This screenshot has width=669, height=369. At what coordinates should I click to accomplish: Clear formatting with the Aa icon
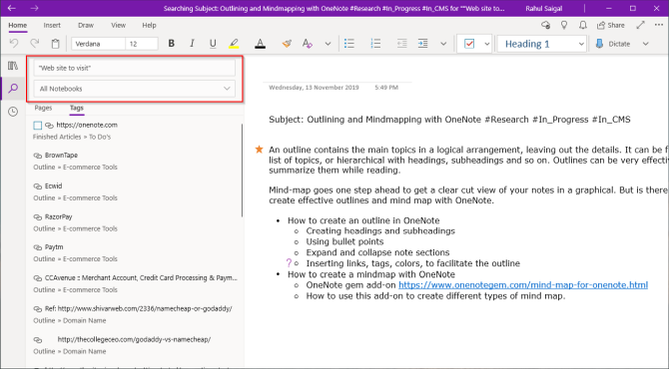pyautogui.click(x=307, y=44)
